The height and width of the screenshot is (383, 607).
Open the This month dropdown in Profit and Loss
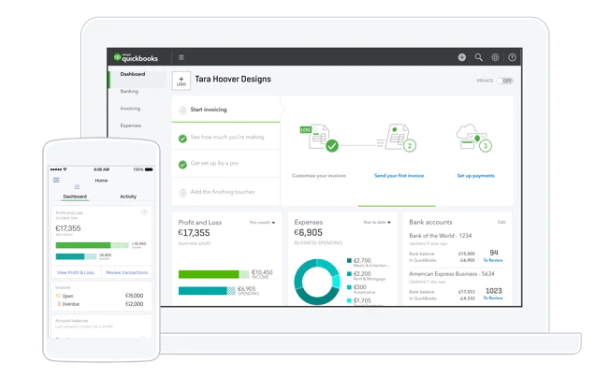coord(262,223)
